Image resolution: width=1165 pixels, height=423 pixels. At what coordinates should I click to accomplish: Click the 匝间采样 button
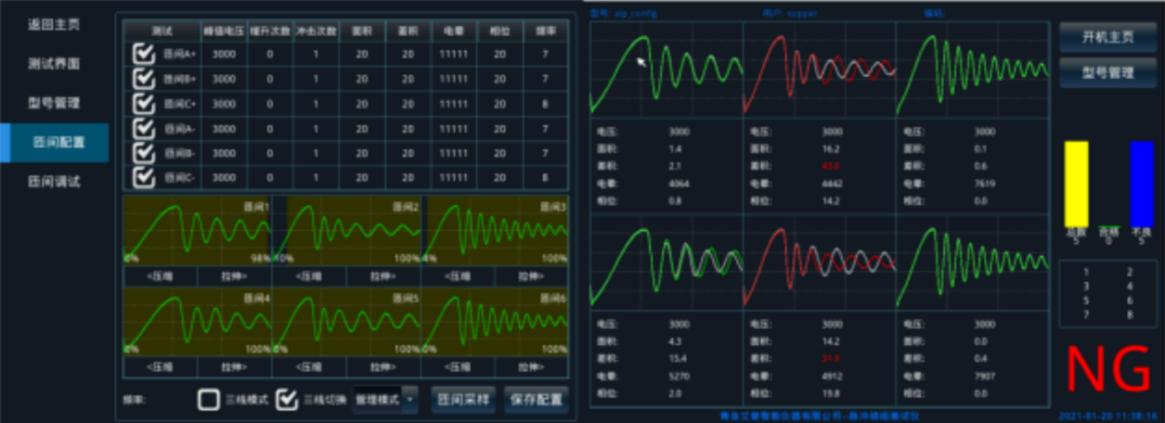point(464,400)
